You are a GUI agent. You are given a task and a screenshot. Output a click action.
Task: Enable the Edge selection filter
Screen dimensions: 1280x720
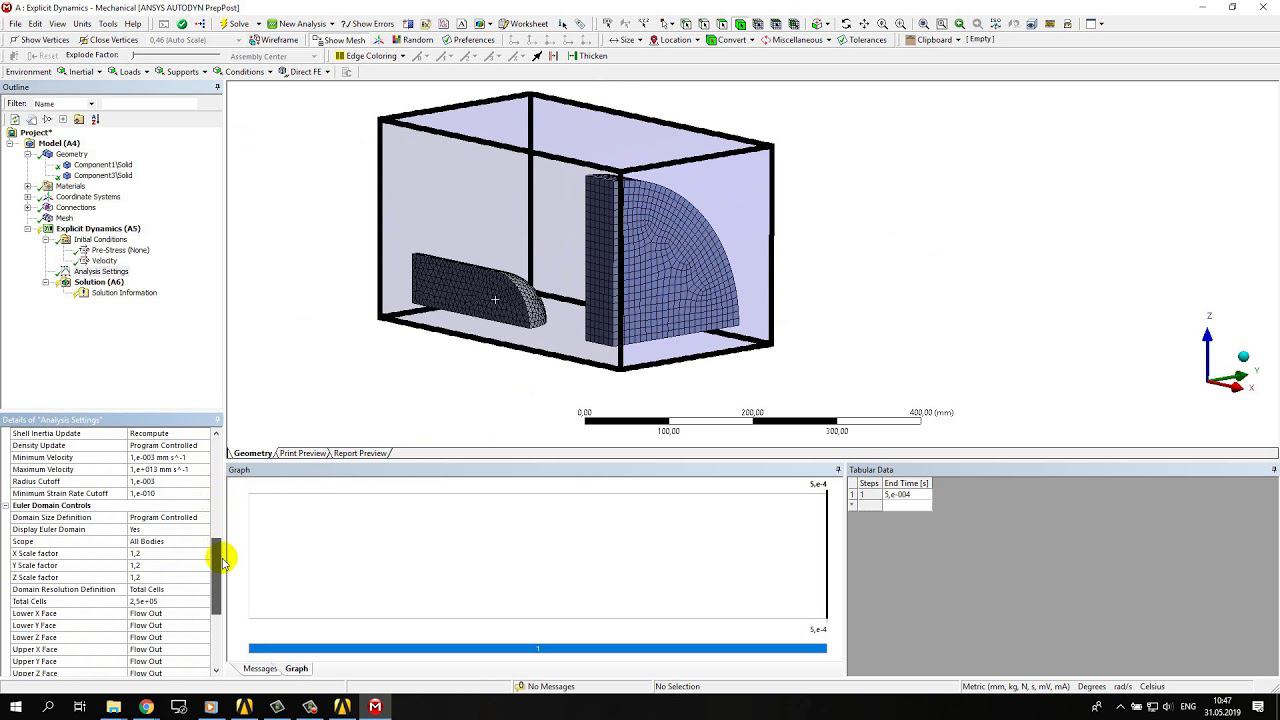point(703,24)
